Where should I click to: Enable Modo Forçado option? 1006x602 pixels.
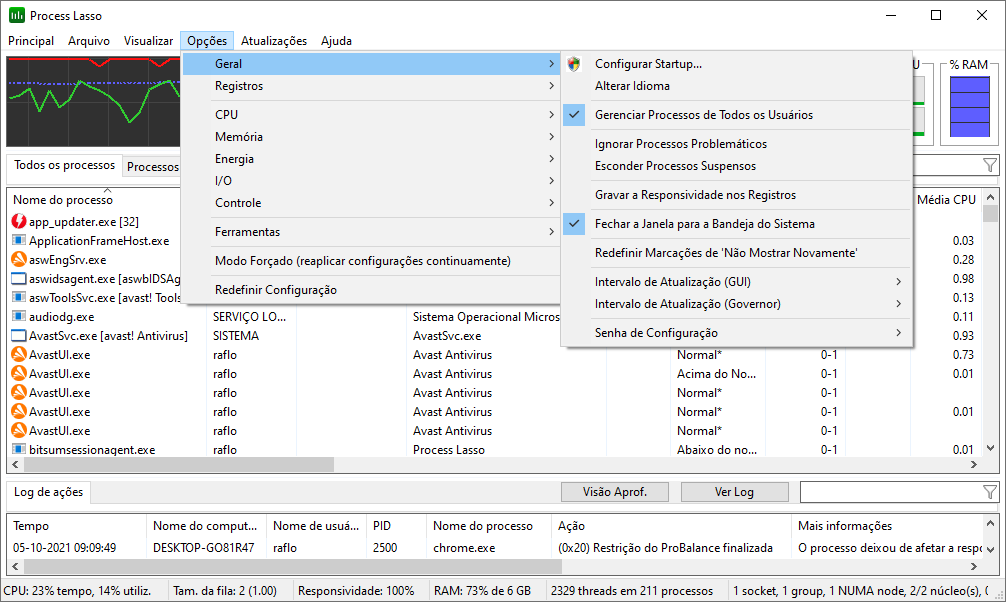point(371,261)
